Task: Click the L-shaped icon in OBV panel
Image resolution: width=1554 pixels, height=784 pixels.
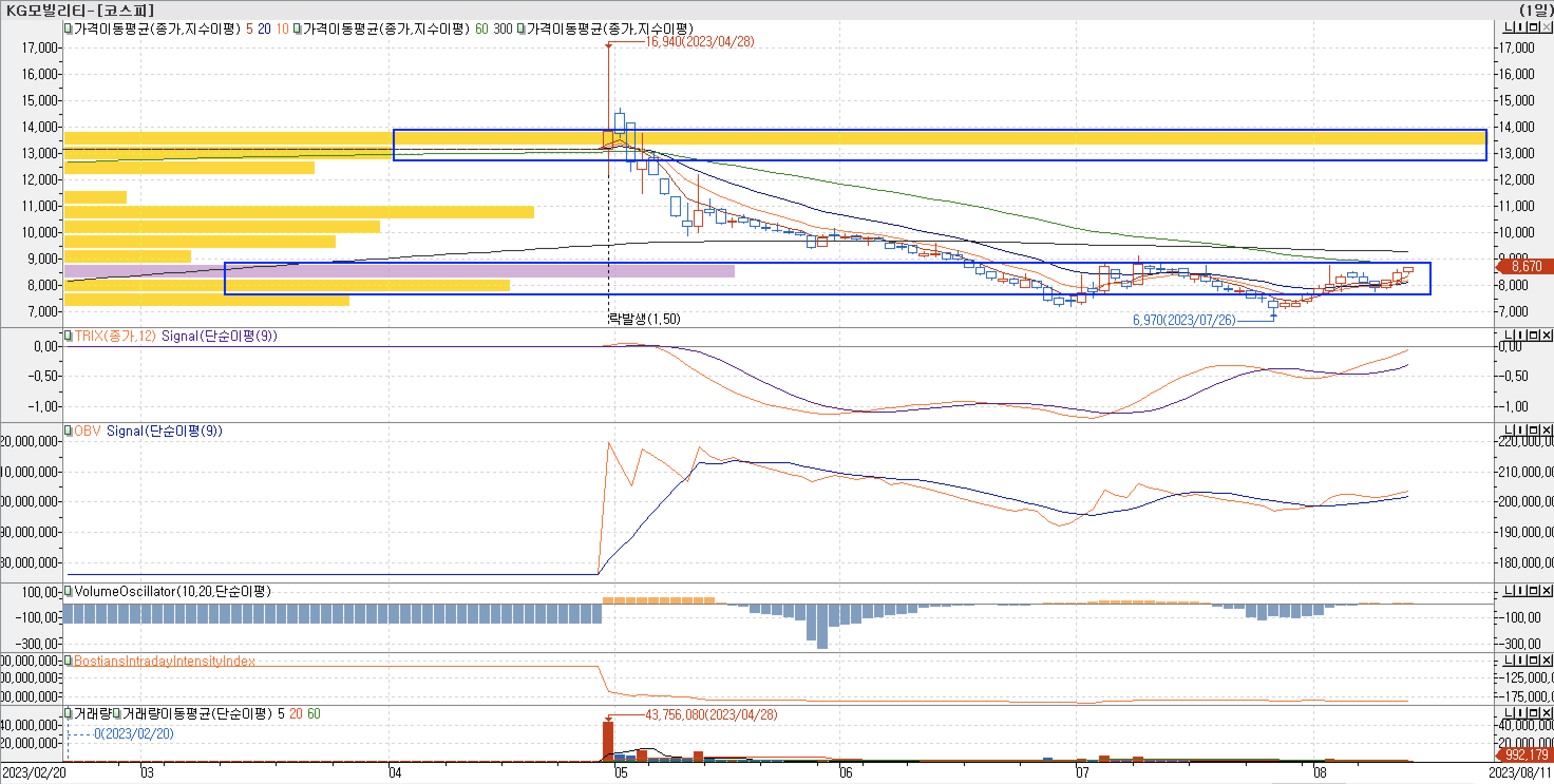Action: click(1509, 430)
